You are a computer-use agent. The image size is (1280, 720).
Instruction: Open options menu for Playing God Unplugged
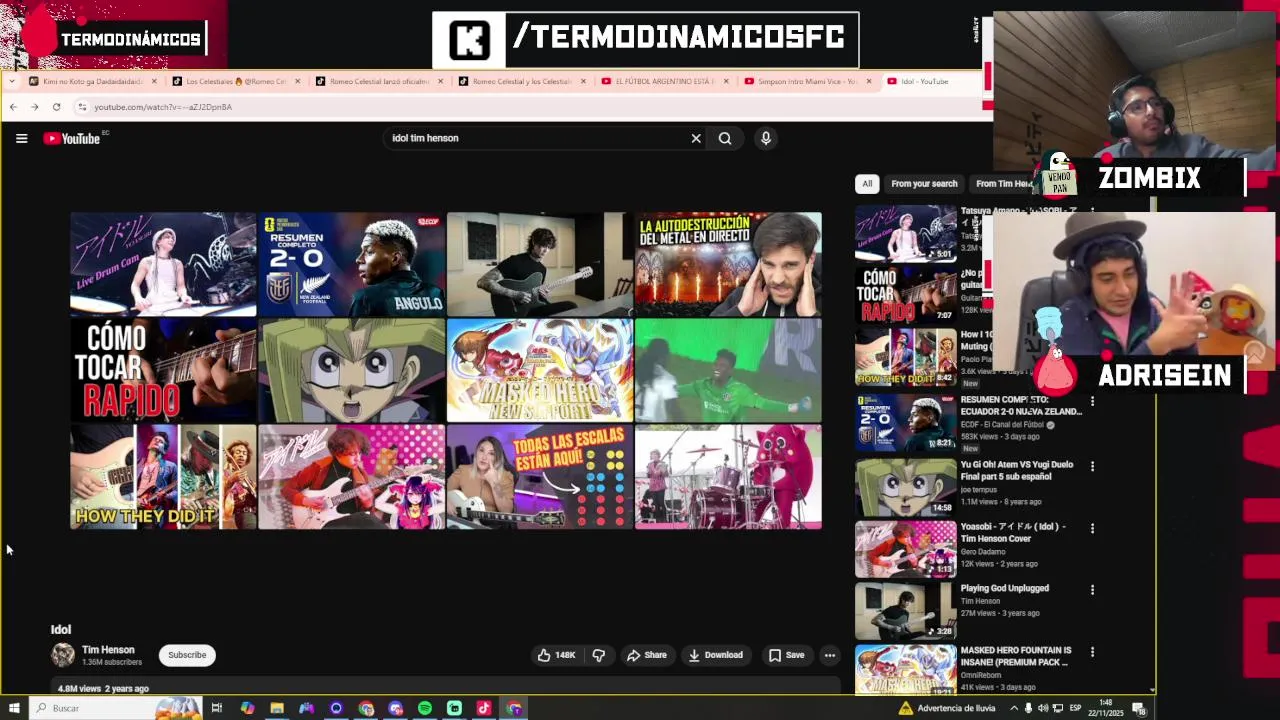(1092, 590)
